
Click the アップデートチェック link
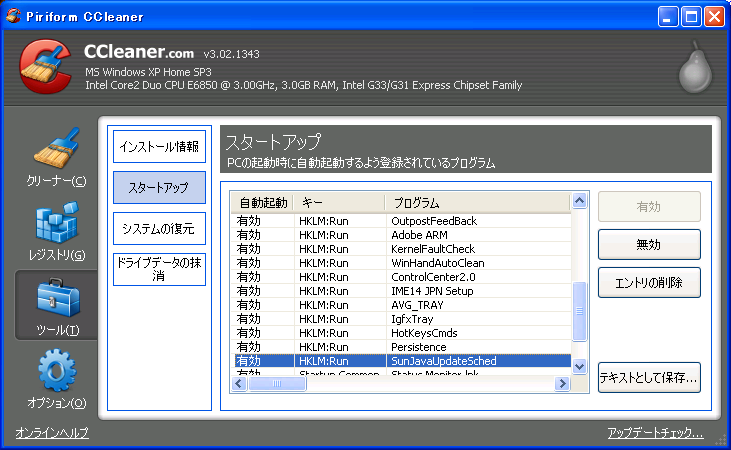pyautogui.click(x=655, y=433)
